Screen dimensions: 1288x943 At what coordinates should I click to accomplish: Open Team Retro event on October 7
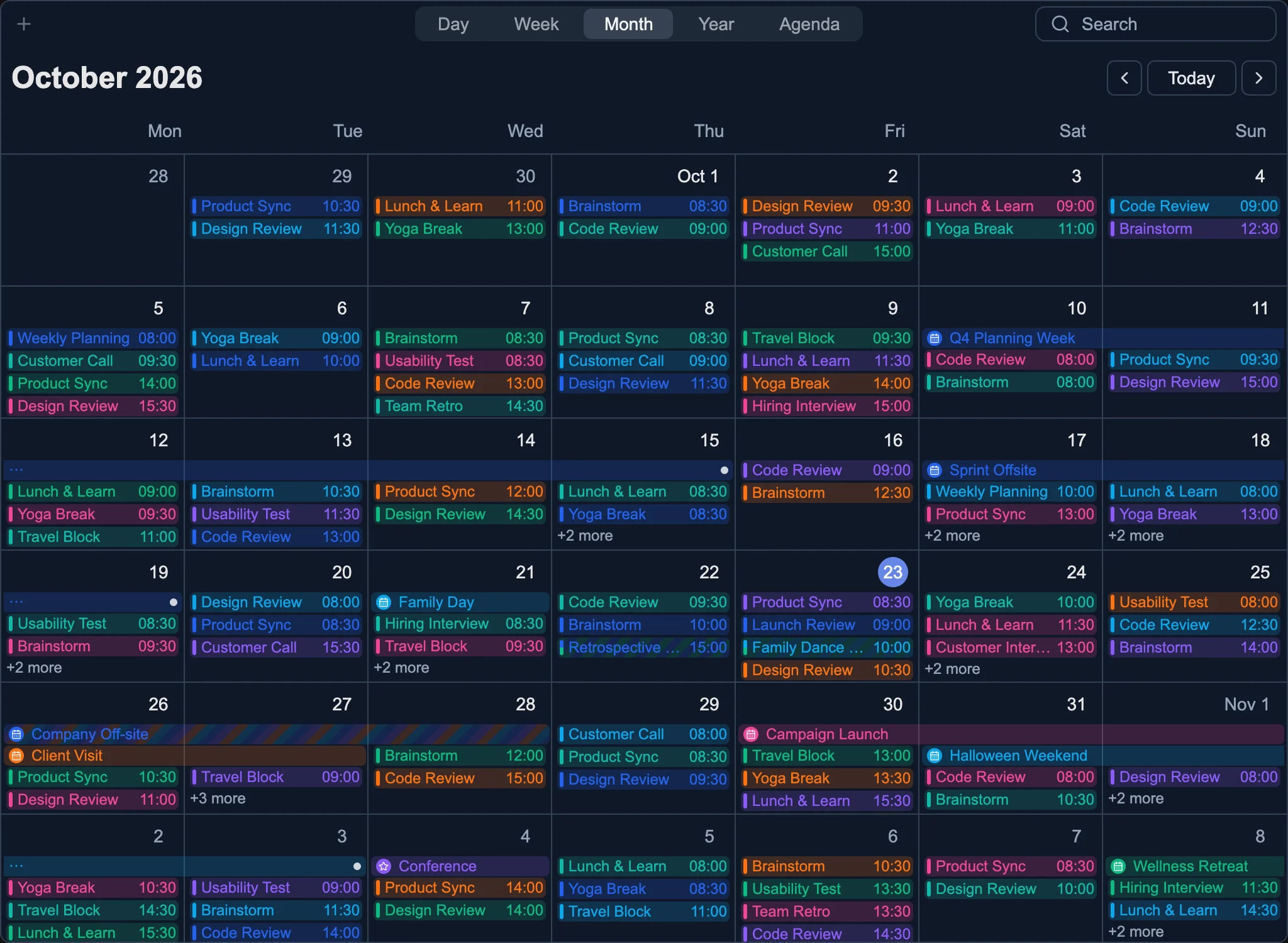pos(460,406)
